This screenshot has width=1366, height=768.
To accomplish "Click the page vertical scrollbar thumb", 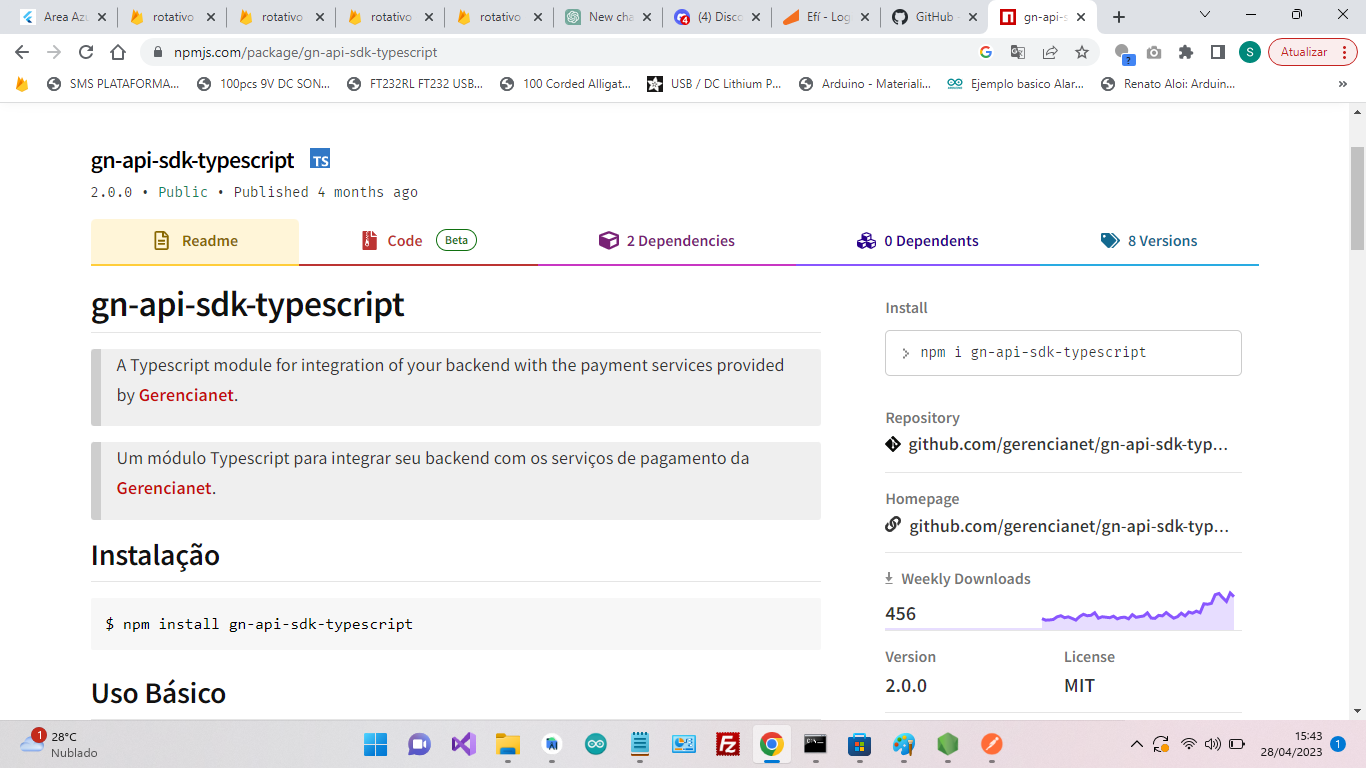I will coord(1357,198).
